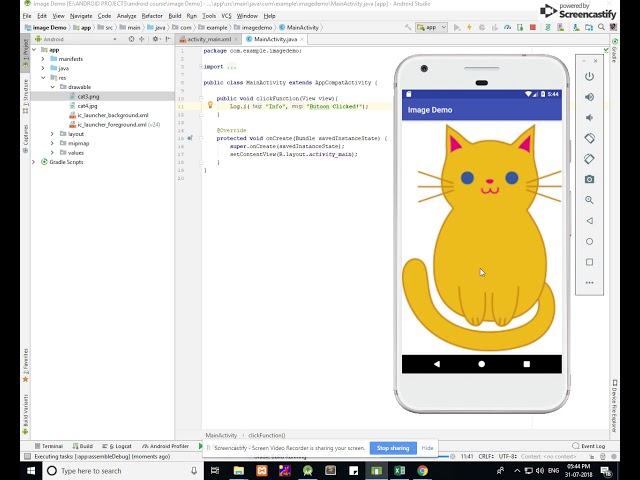Sync project with Gradle files icon
This screenshot has height=480, width=640.
pyautogui.click(x=548, y=27)
